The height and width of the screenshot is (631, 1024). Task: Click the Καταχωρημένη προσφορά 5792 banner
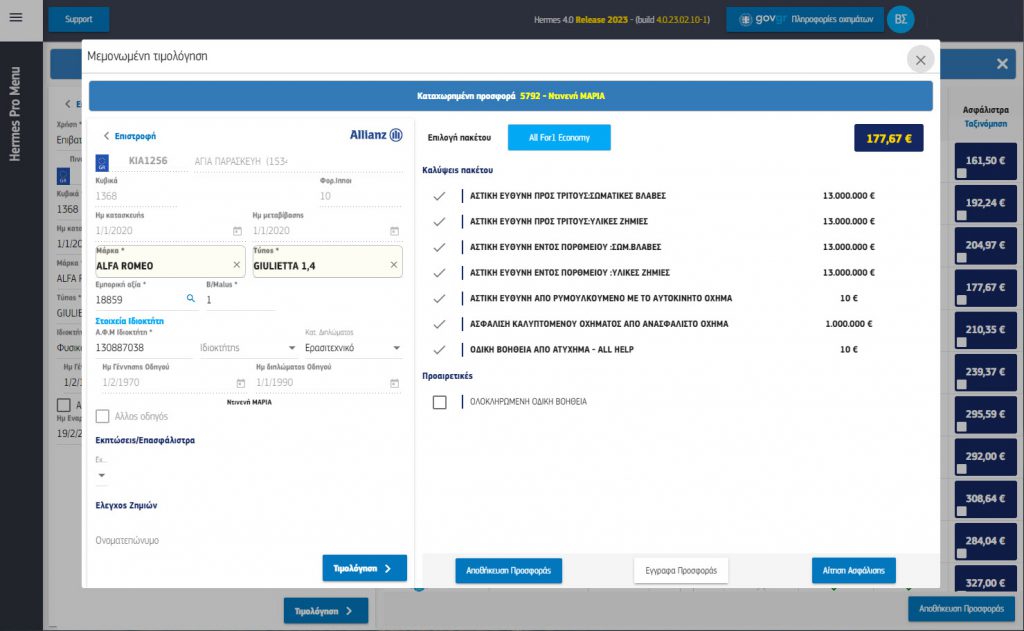tap(511, 95)
